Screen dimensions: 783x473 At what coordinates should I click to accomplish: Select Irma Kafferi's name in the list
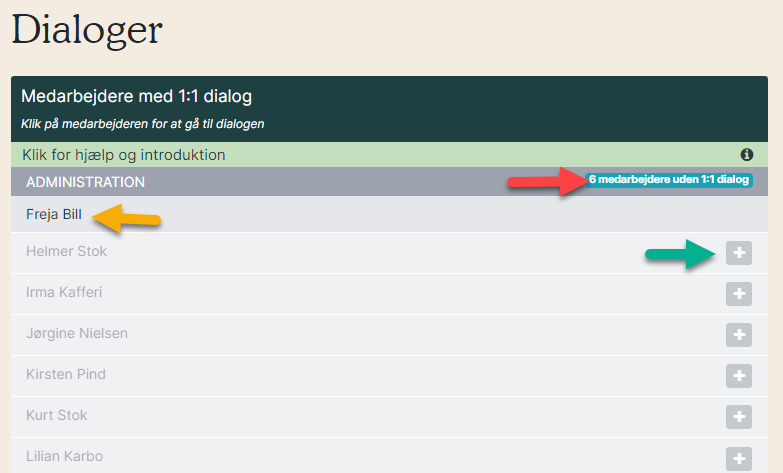pyautogui.click(x=64, y=292)
